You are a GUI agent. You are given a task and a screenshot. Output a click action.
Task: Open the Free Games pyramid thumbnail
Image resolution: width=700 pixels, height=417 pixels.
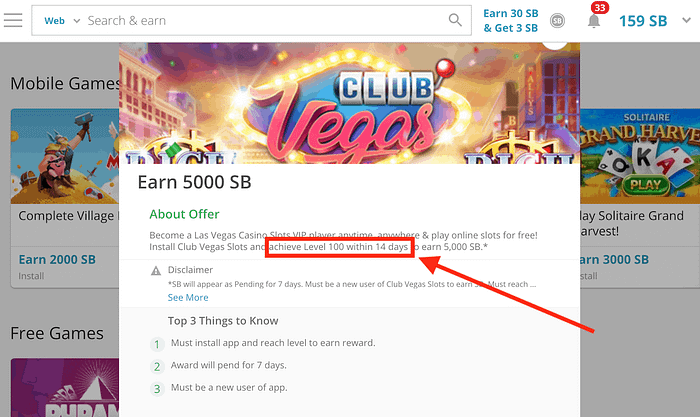(65, 388)
